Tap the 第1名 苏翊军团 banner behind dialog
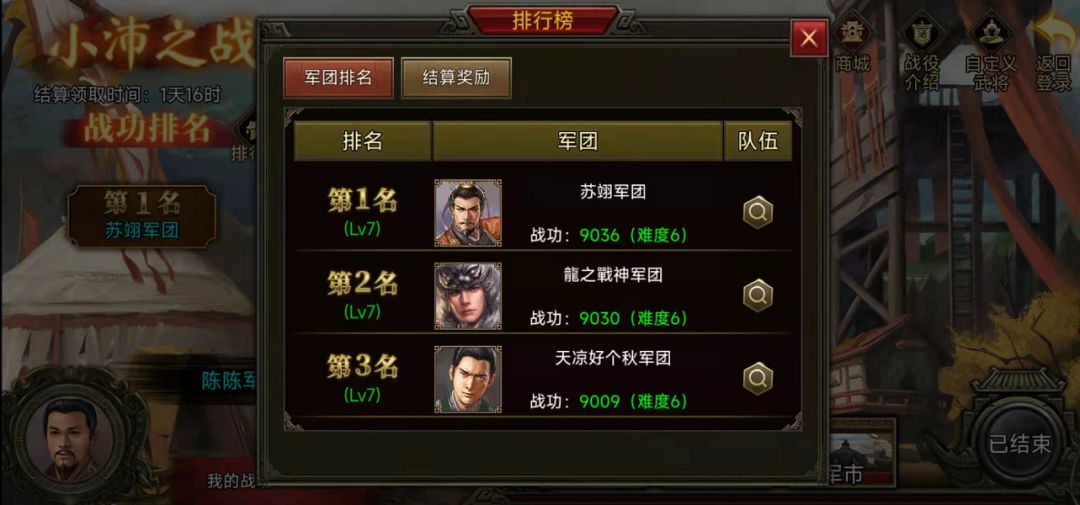This screenshot has width=1080, height=505. point(142,216)
